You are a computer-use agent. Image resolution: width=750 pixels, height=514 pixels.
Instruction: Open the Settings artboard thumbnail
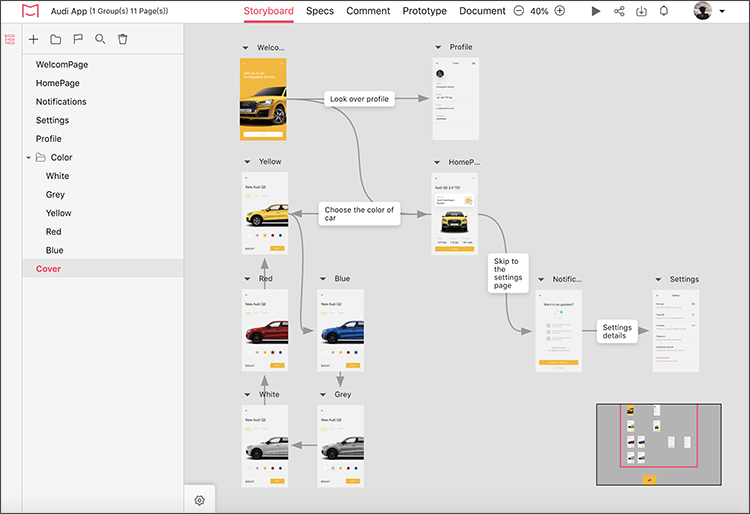[676, 331]
